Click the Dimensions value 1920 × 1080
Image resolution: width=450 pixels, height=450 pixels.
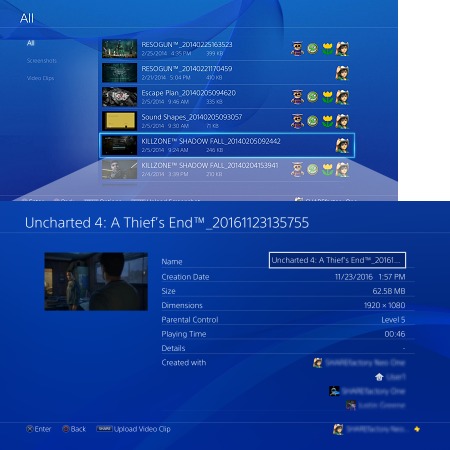coord(384,305)
